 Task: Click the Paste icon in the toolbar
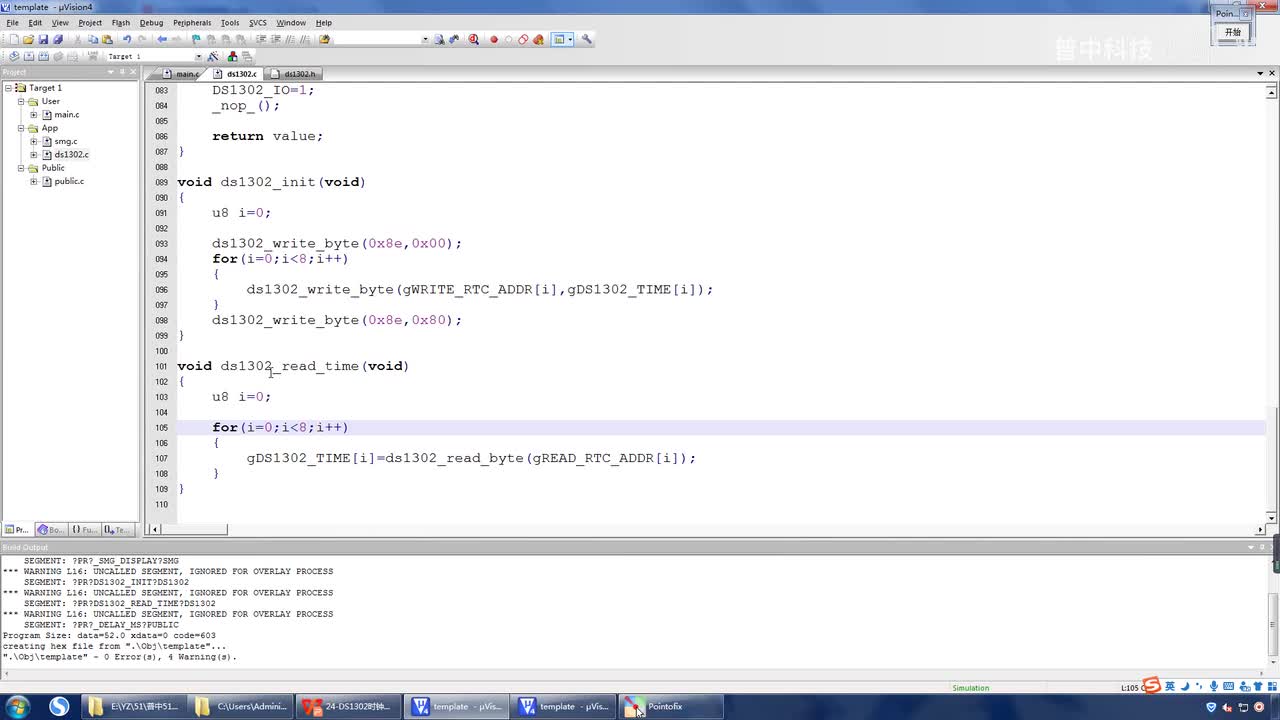[x=107, y=40]
